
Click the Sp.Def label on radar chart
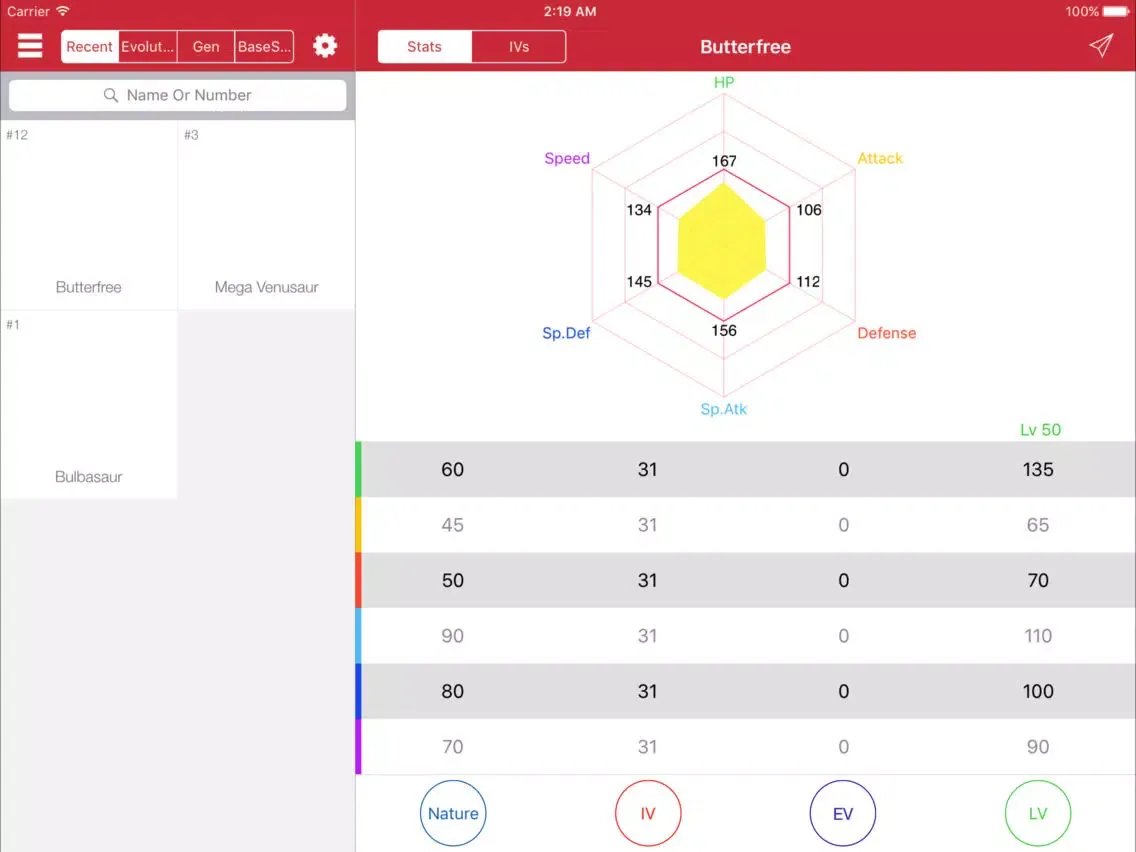[x=566, y=333]
